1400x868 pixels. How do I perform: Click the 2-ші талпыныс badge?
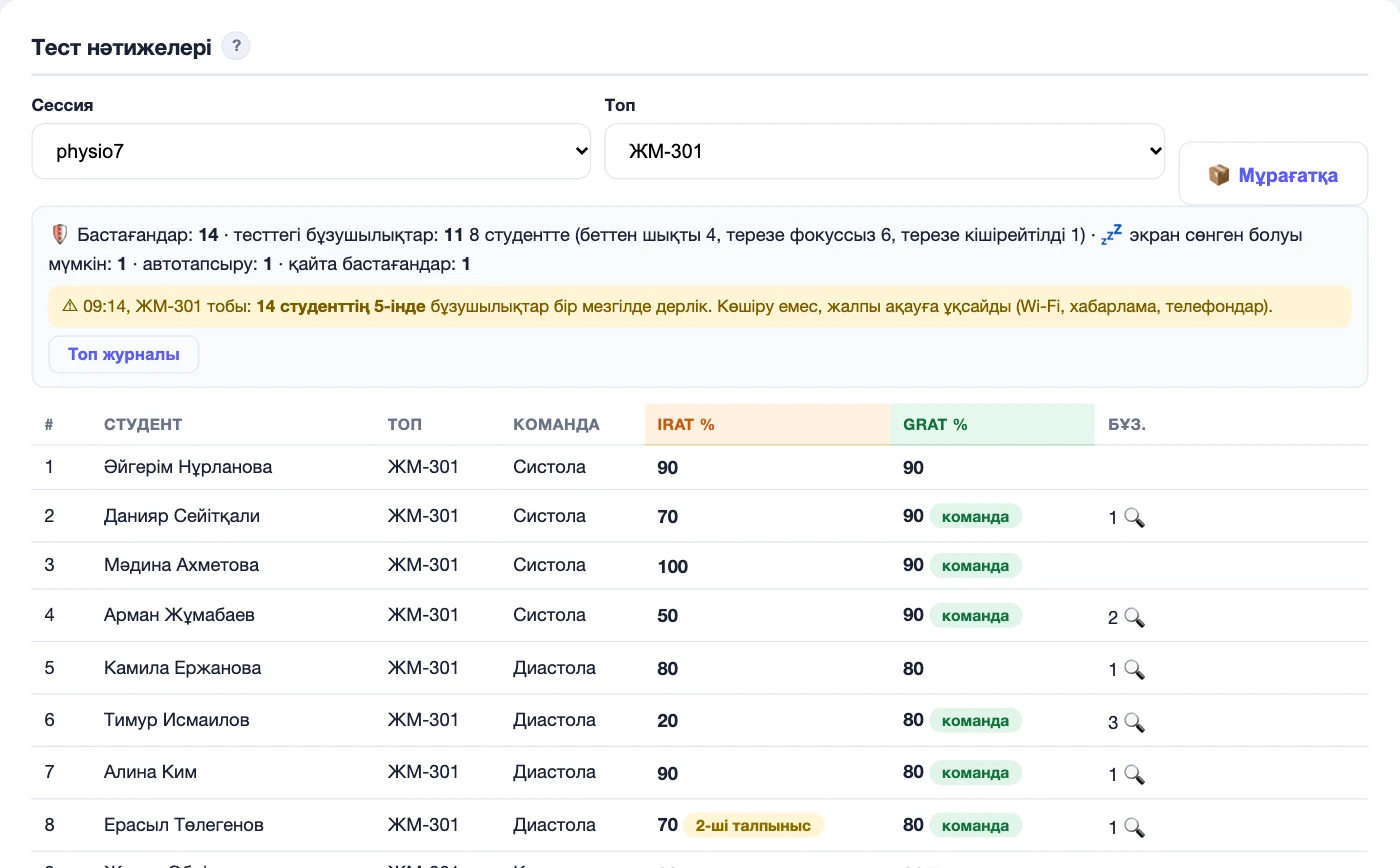754,826
